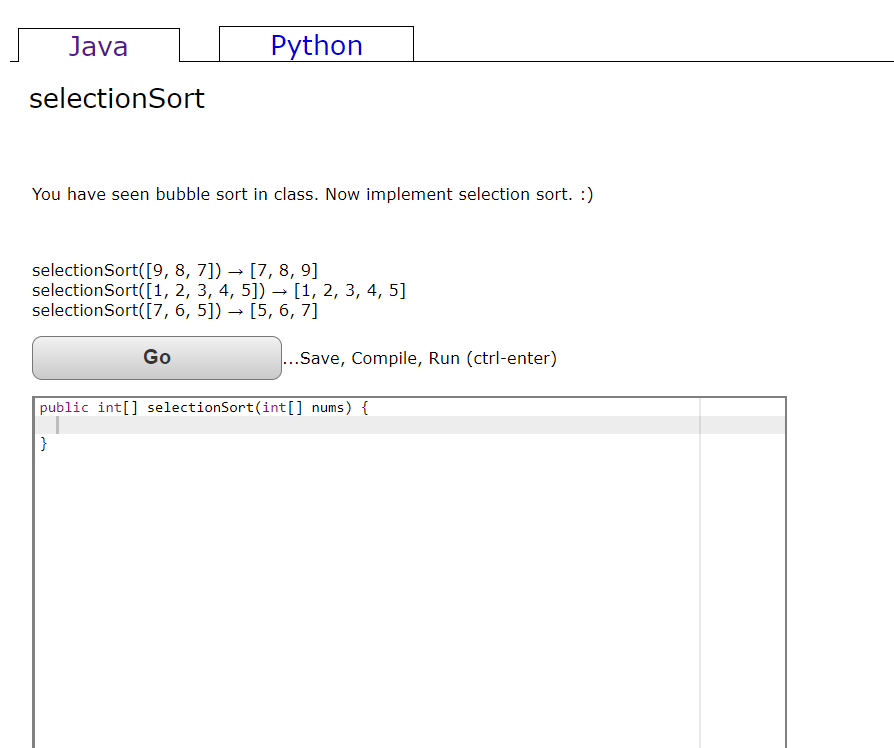Click the first selectionSort example line
Image resolution: width=894 pixels, height=748 pixels.
pos(174,270)
